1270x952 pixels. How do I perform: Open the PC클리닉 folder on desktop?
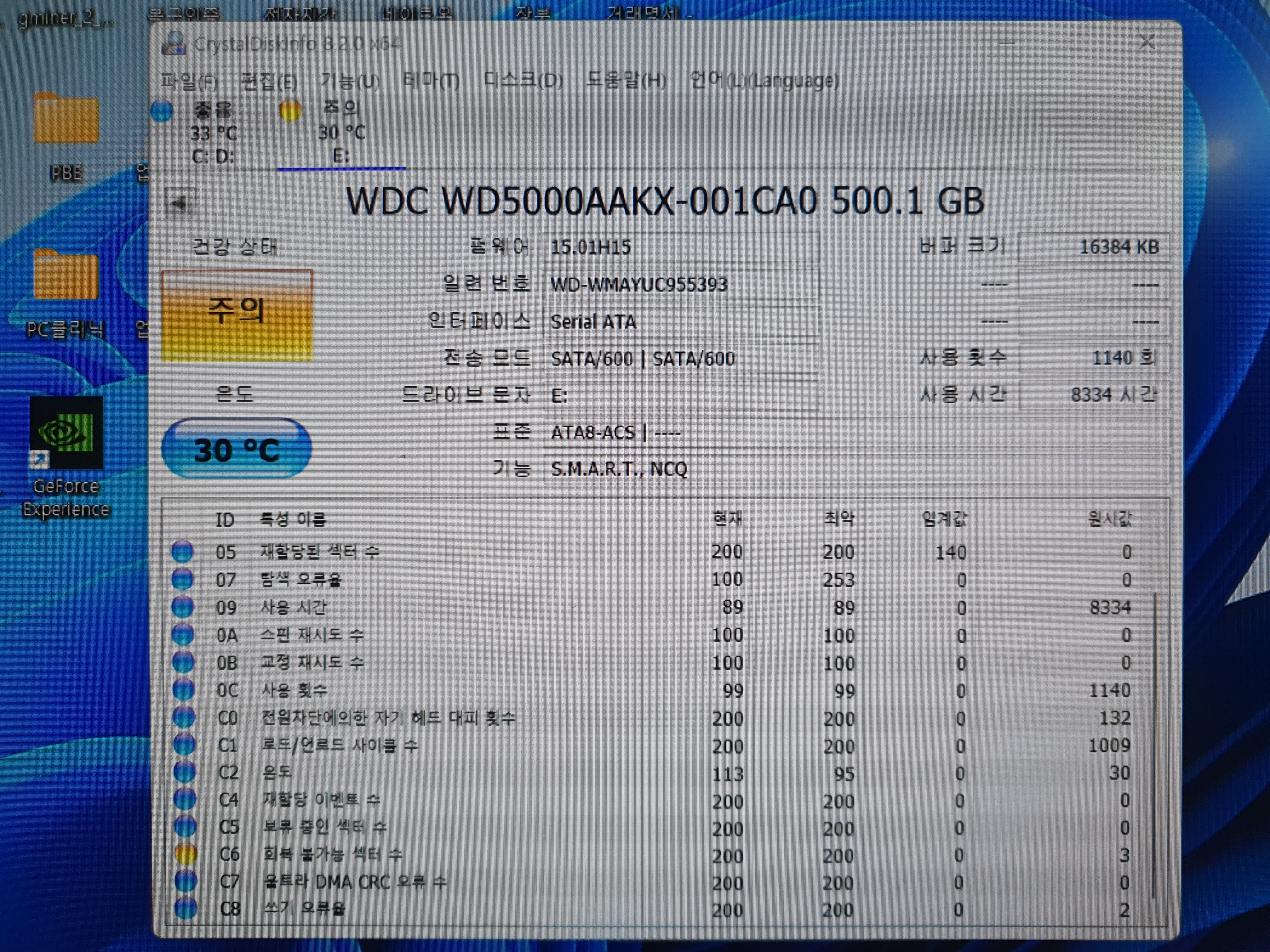pos(66,293)
